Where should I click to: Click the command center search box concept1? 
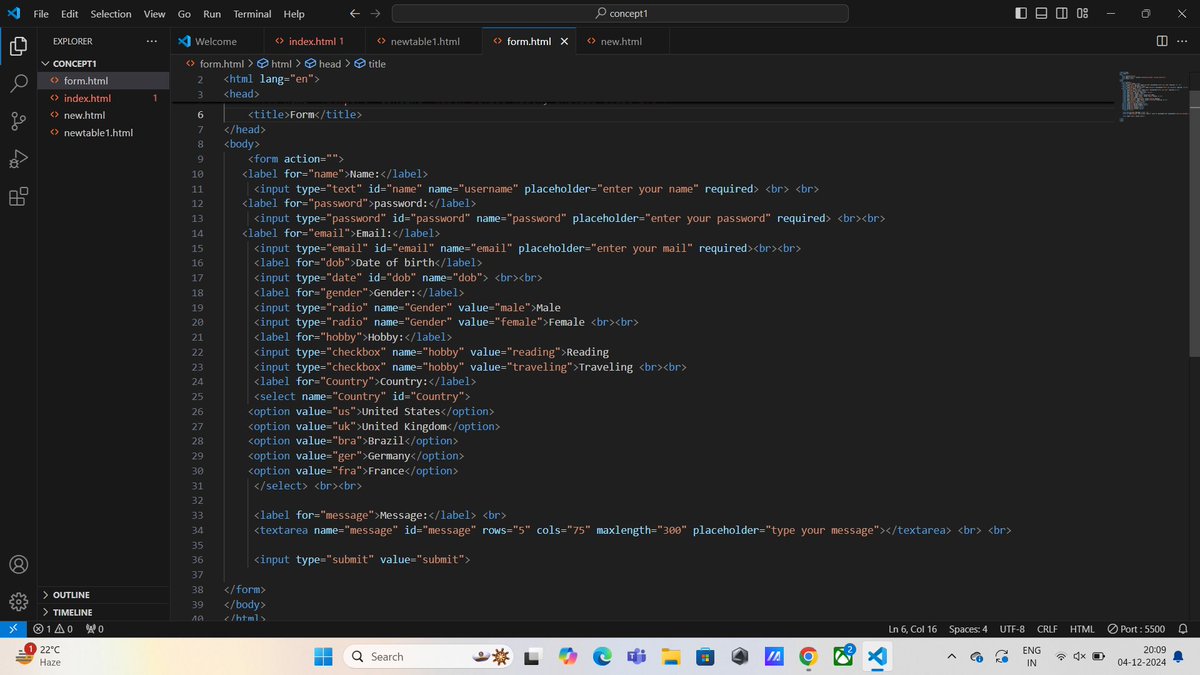tap(620, 14)
